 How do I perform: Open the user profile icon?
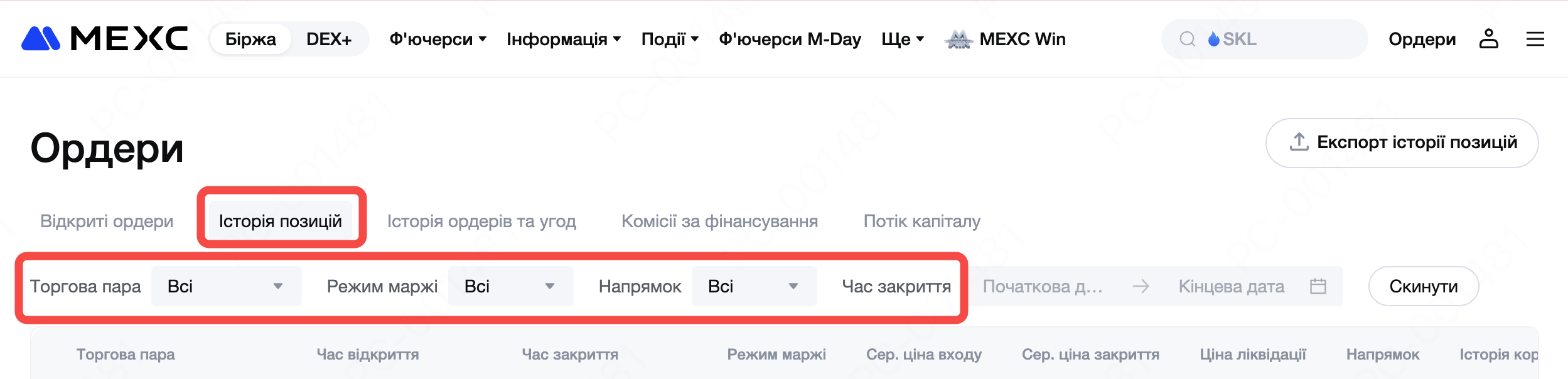point(1488,39)
